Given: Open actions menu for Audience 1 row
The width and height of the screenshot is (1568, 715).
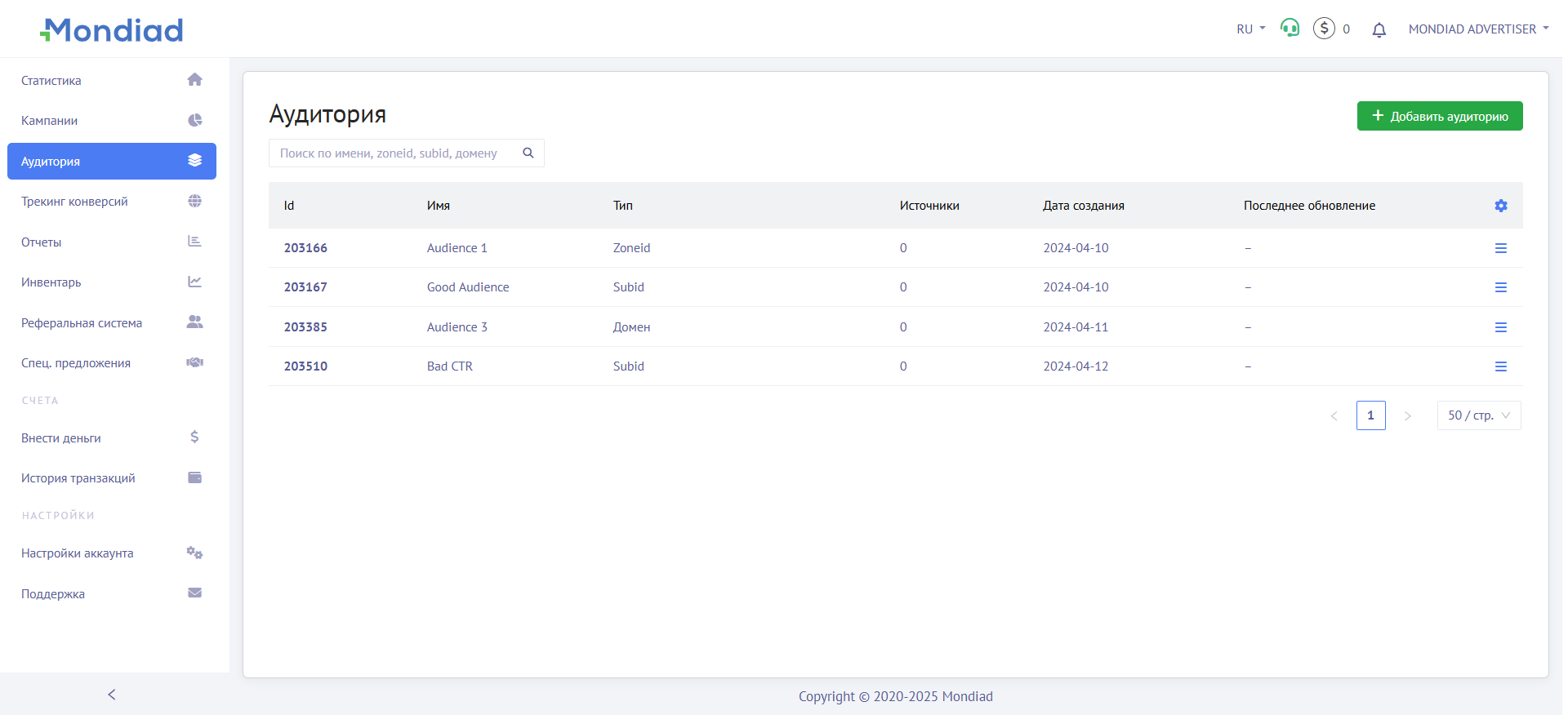Looking at the screenshot, I should pyautogui.click(x=1500, y=248).
